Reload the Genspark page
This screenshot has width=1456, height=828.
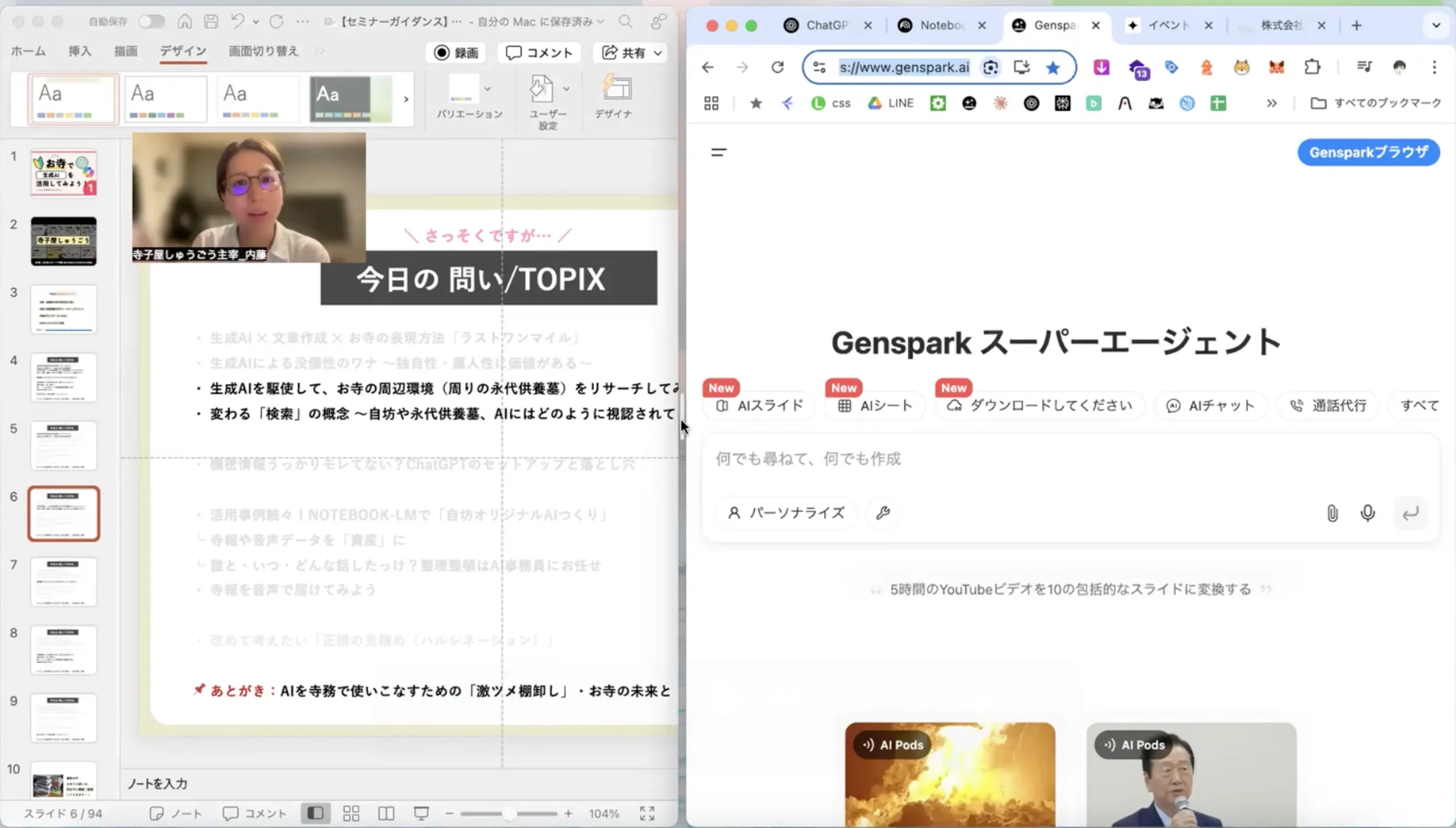777,68
